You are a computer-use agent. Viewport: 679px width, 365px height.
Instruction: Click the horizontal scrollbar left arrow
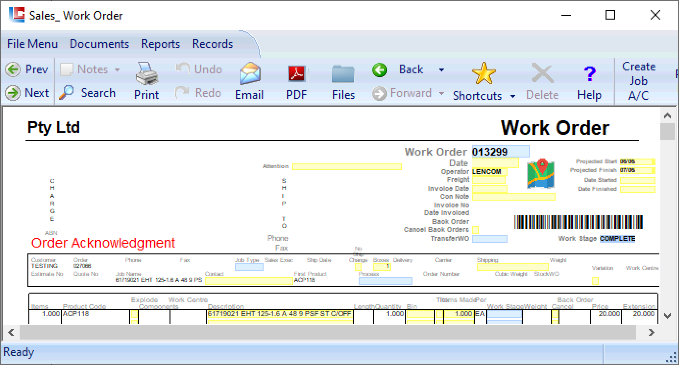point(11,333)
